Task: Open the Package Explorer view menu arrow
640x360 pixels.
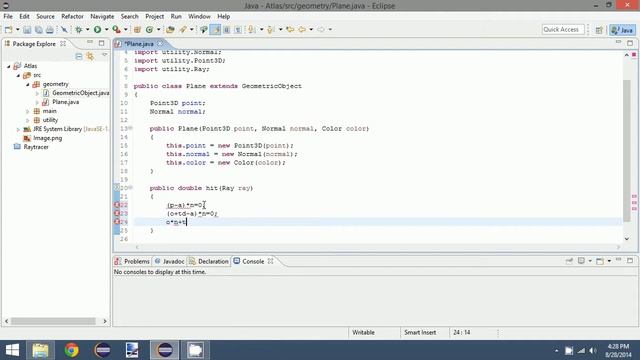Action: [x=104, y=55]
